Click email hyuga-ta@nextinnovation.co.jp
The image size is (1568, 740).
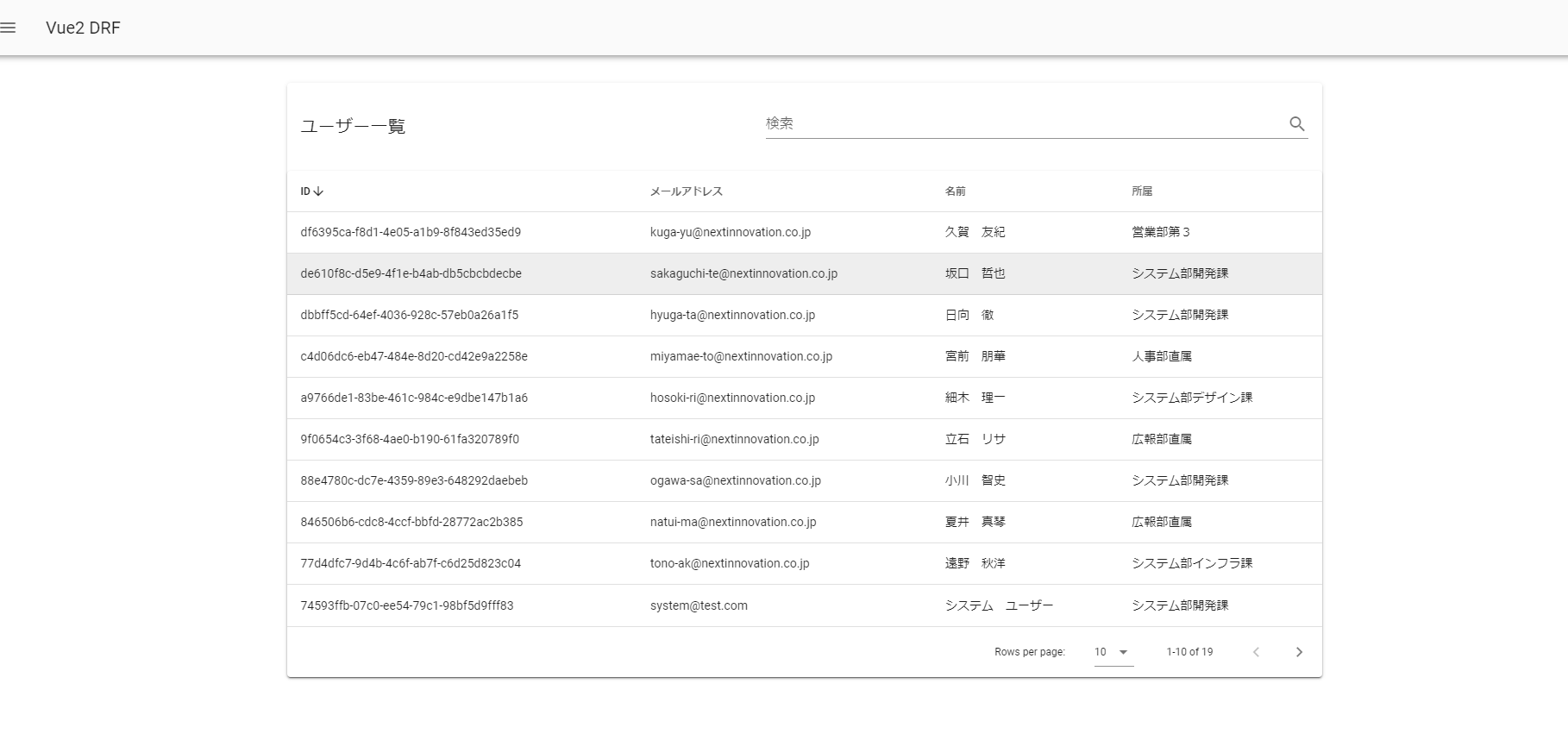732,316
